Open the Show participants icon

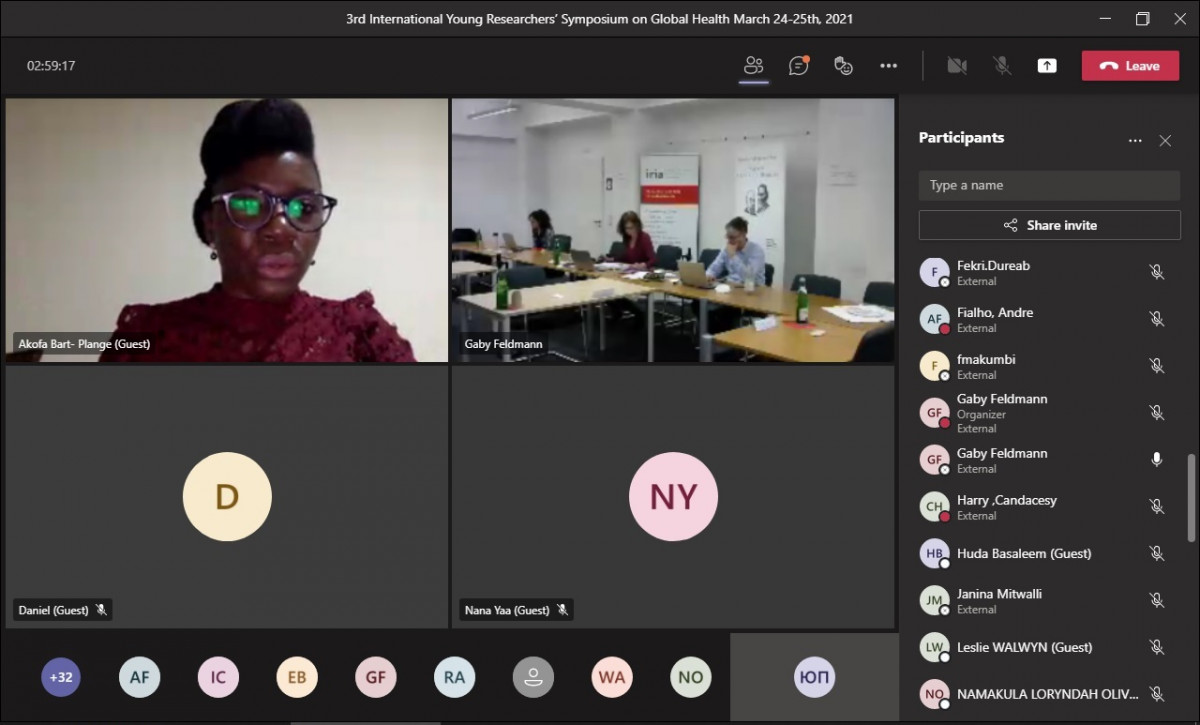(x=753, y=66)
